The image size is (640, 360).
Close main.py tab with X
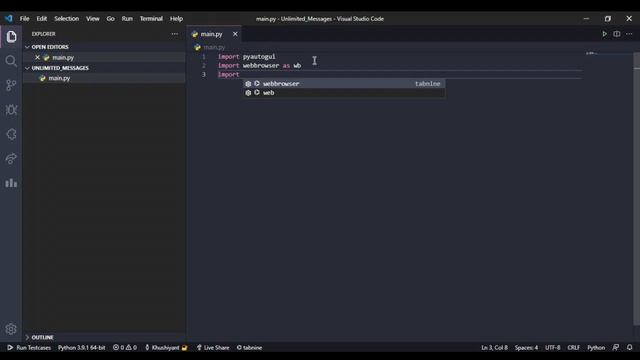click(x=235, y=34)
